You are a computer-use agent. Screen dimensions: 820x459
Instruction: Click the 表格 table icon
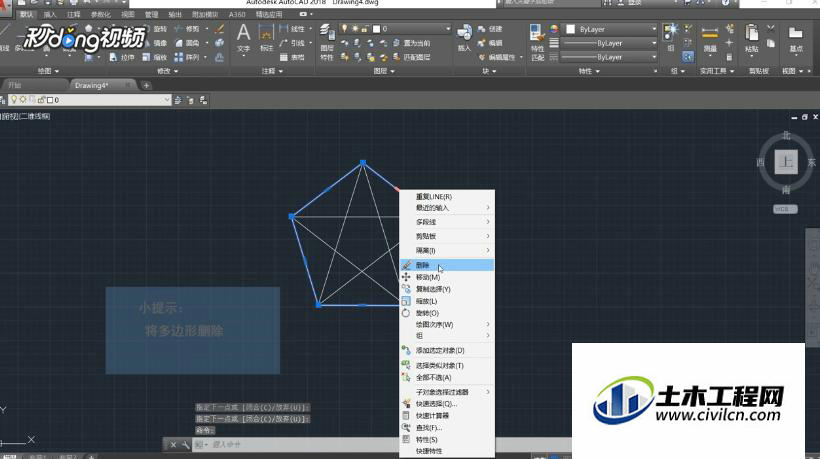click(292, 57)
